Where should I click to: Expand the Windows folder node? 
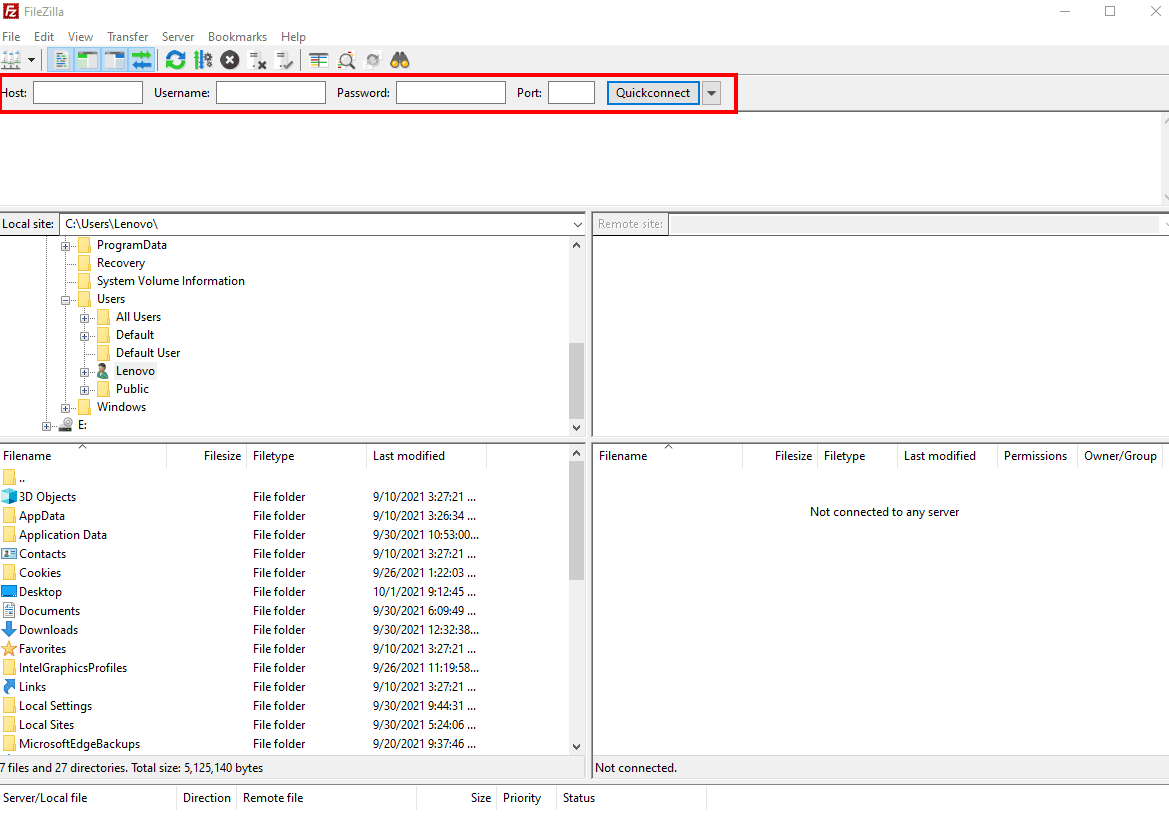point(66,409)
